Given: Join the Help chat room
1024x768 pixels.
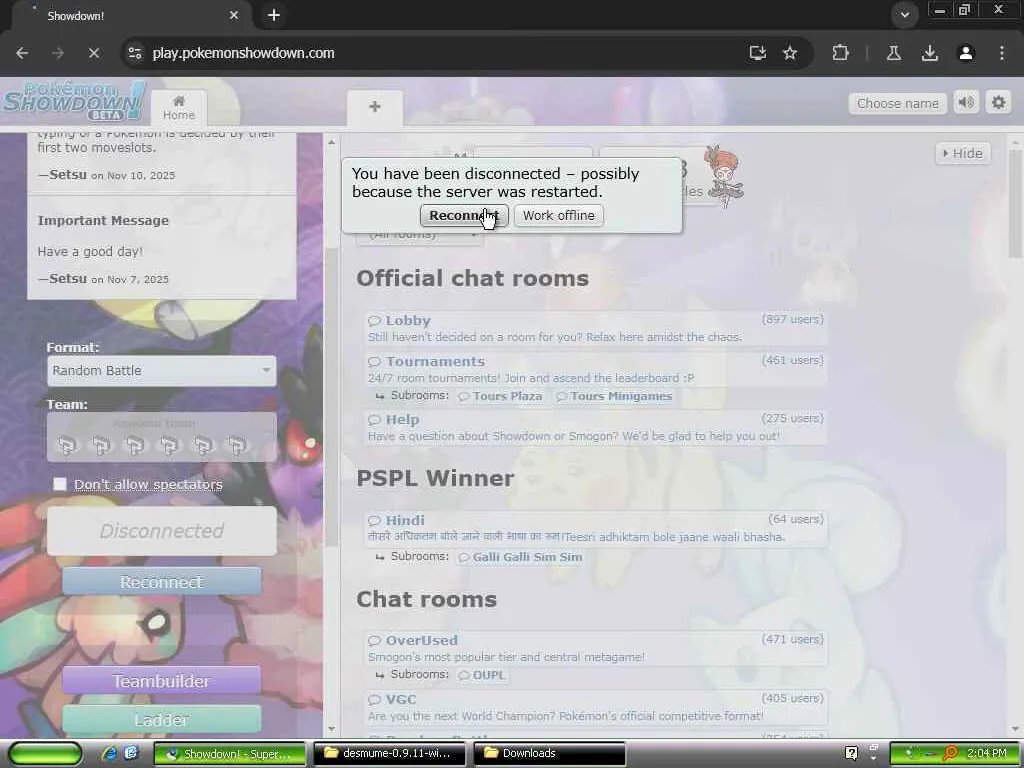Looking at the screenshot, I should 595,428.
